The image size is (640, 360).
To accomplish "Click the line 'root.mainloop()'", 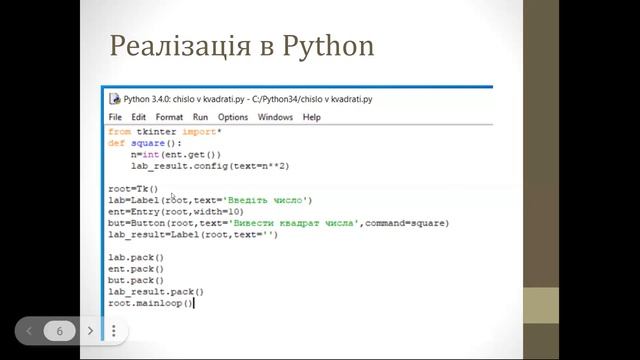I will (x=150, y=303).
